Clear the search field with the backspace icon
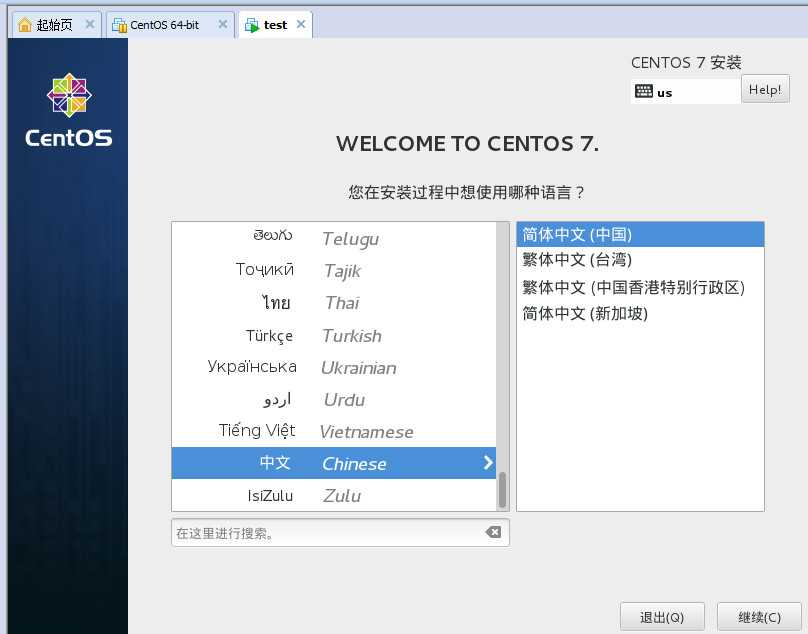The width and height of the screenshot is (808, 634). (493, 532)
